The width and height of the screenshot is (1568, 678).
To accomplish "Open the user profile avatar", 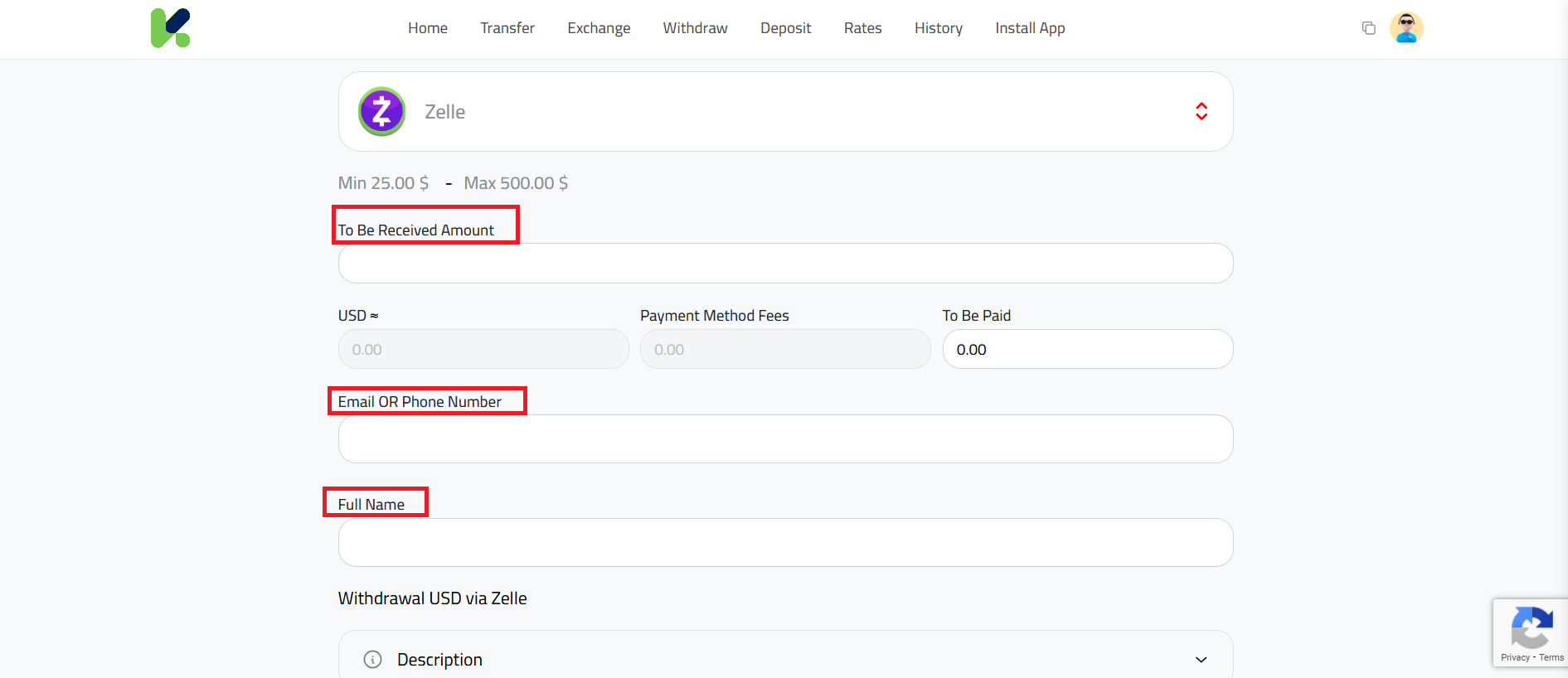I will click(1406, 28).
